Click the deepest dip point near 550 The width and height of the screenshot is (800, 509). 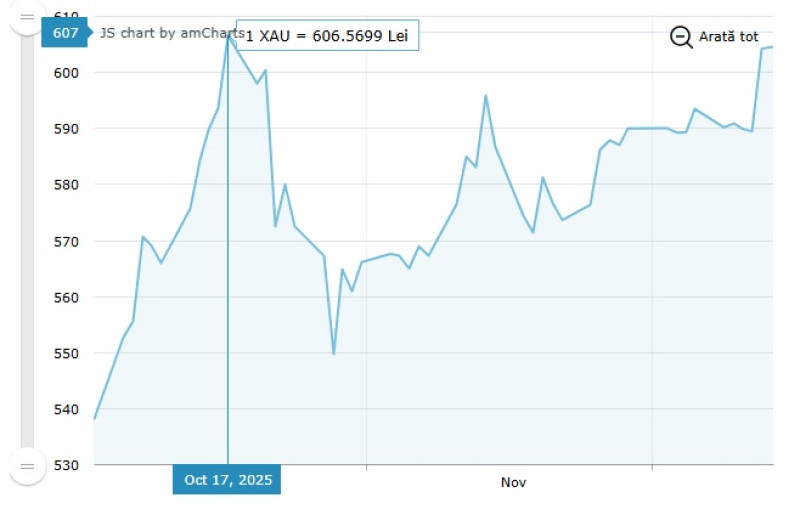pos(333,353)
